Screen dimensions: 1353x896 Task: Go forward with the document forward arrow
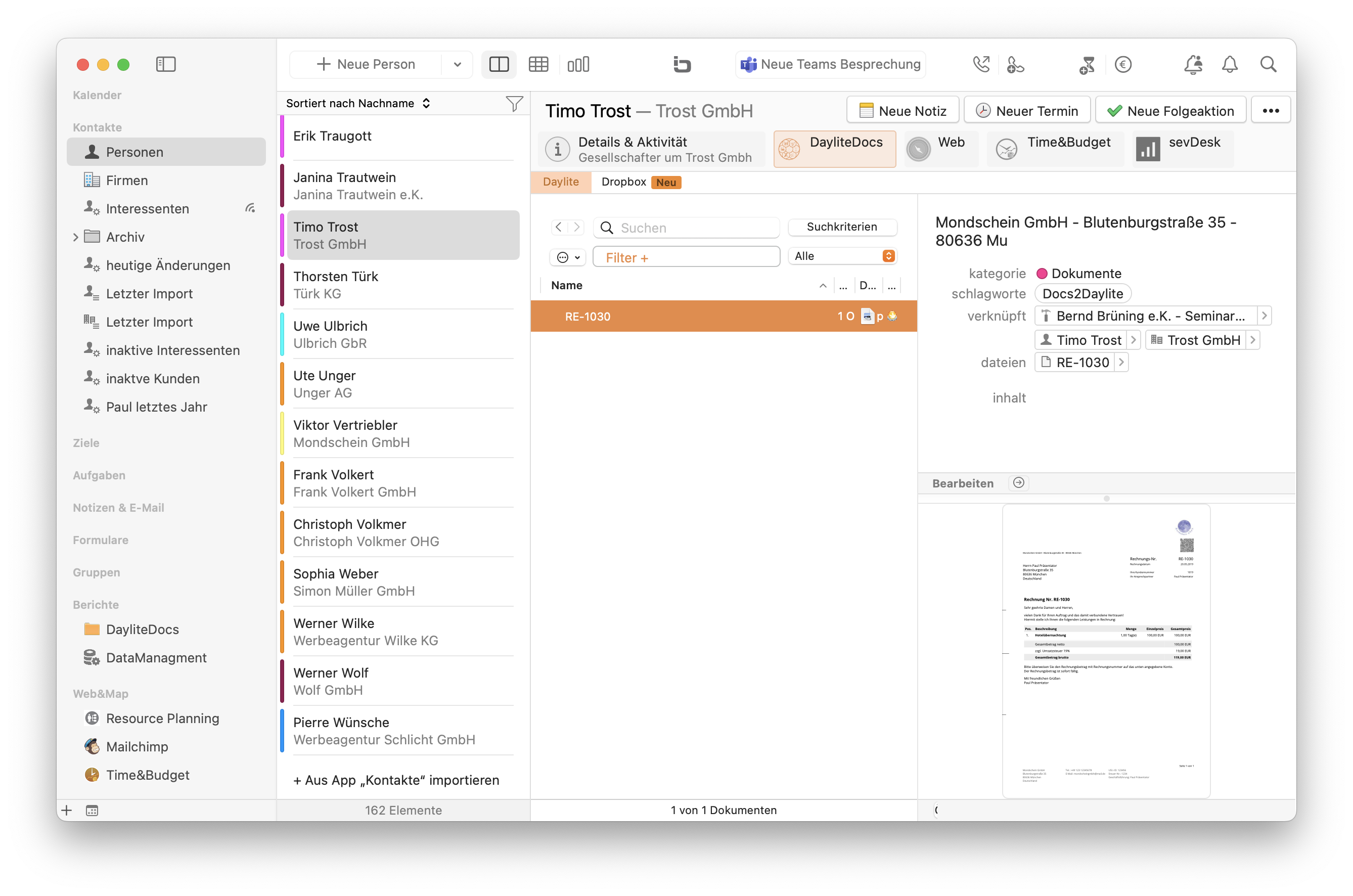pyautogui.click(x=576, y=227)
